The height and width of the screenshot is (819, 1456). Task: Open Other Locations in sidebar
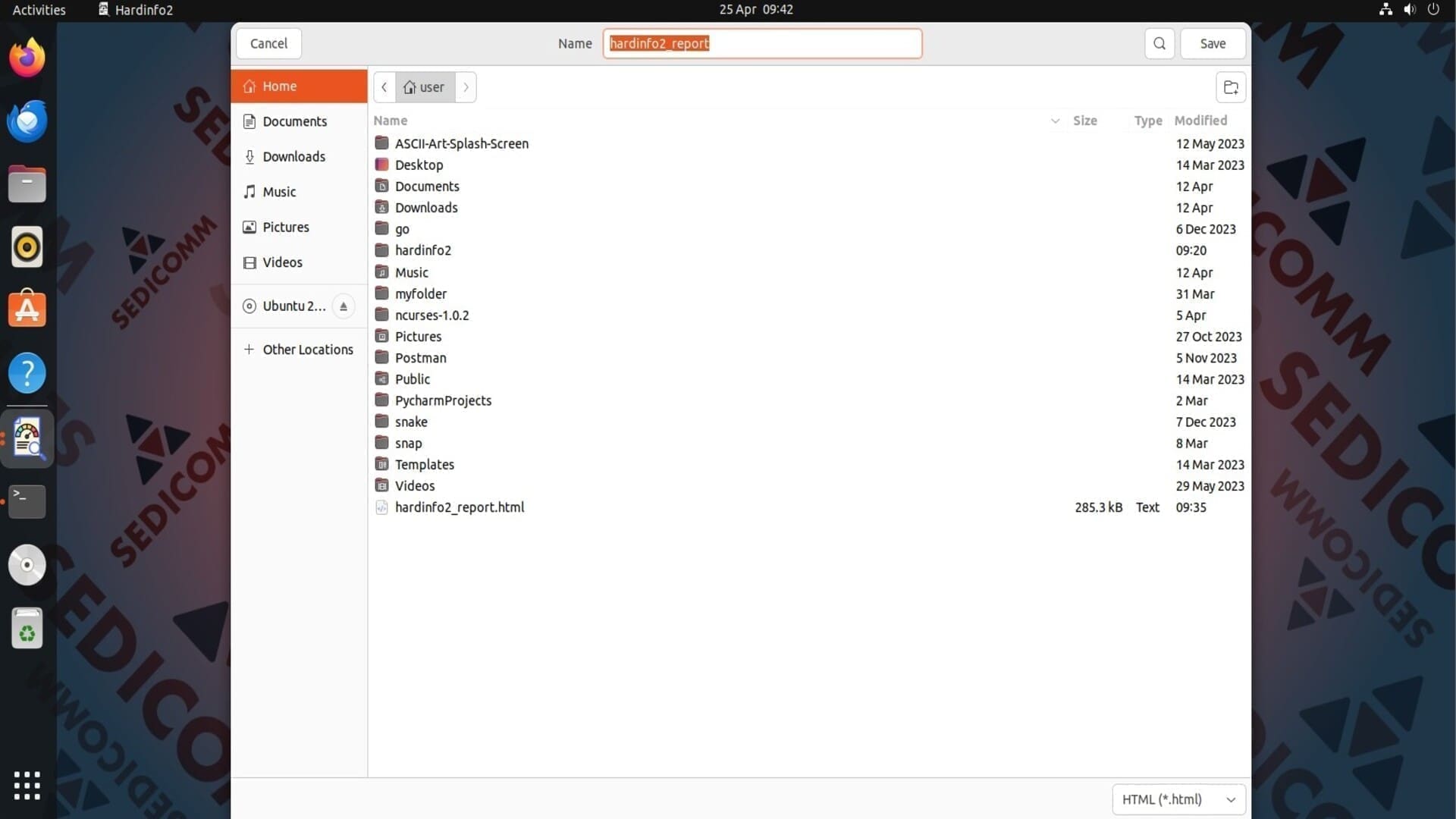coord(307,350)
